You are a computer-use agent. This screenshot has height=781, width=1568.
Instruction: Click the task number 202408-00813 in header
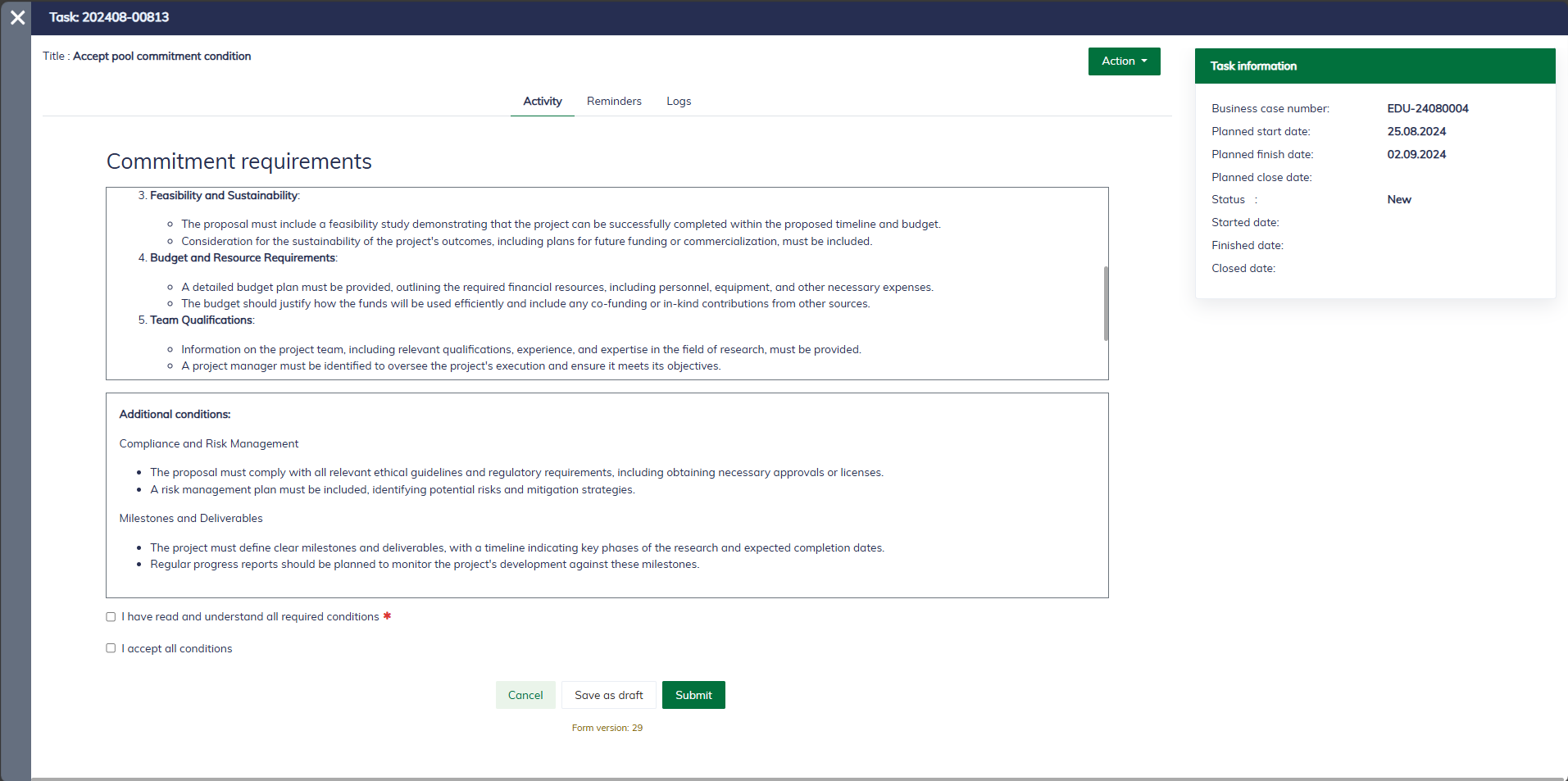click(125, 17)
